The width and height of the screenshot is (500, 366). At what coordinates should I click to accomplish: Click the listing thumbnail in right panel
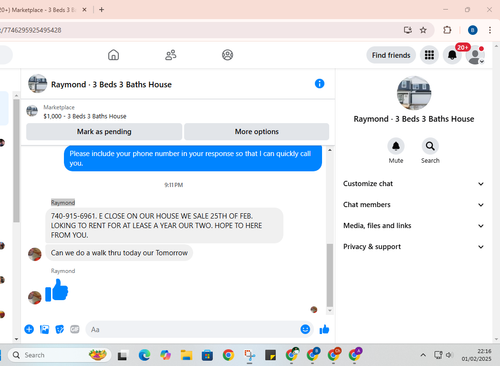tap(414, 93)
